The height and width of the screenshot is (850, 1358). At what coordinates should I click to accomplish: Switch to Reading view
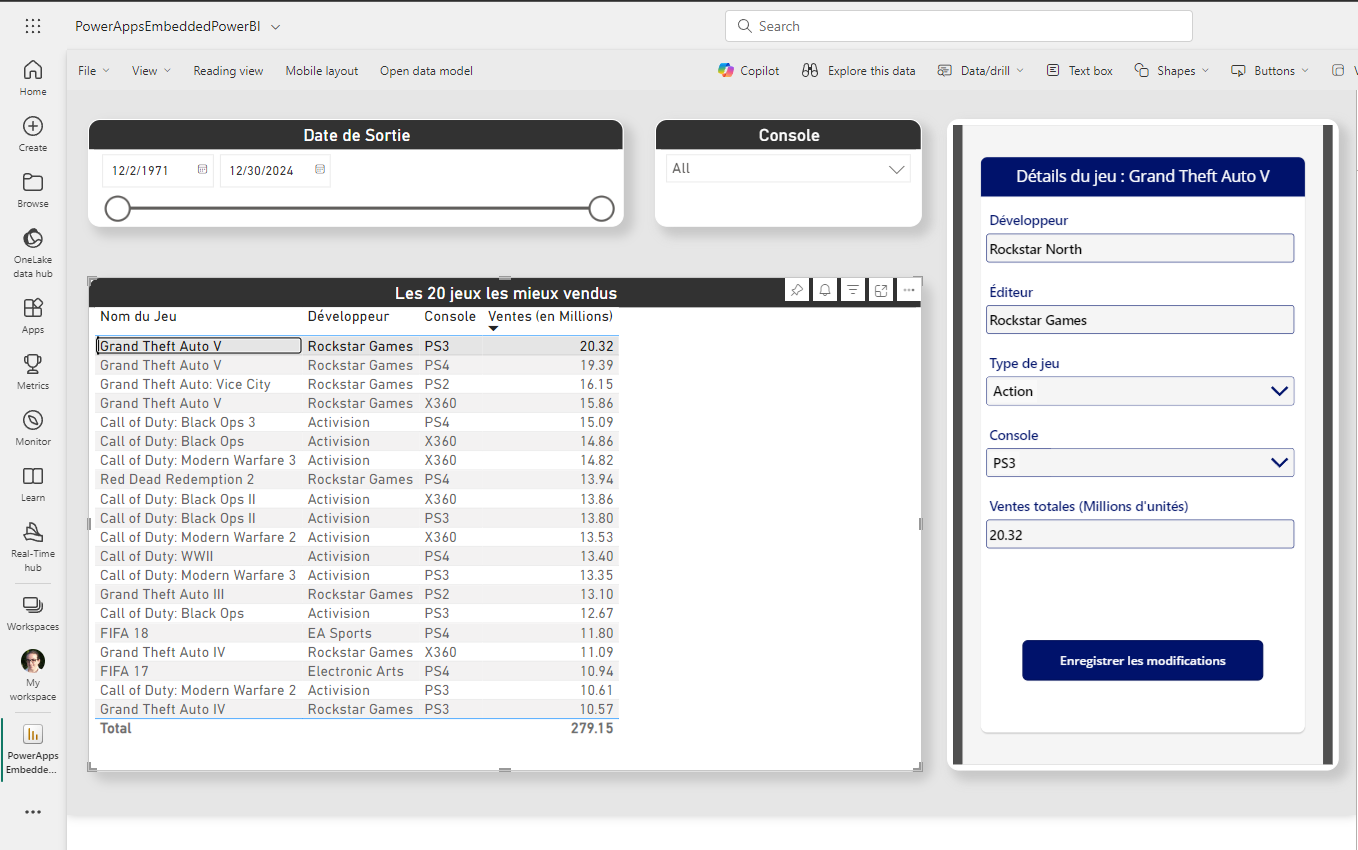[228, 71]
